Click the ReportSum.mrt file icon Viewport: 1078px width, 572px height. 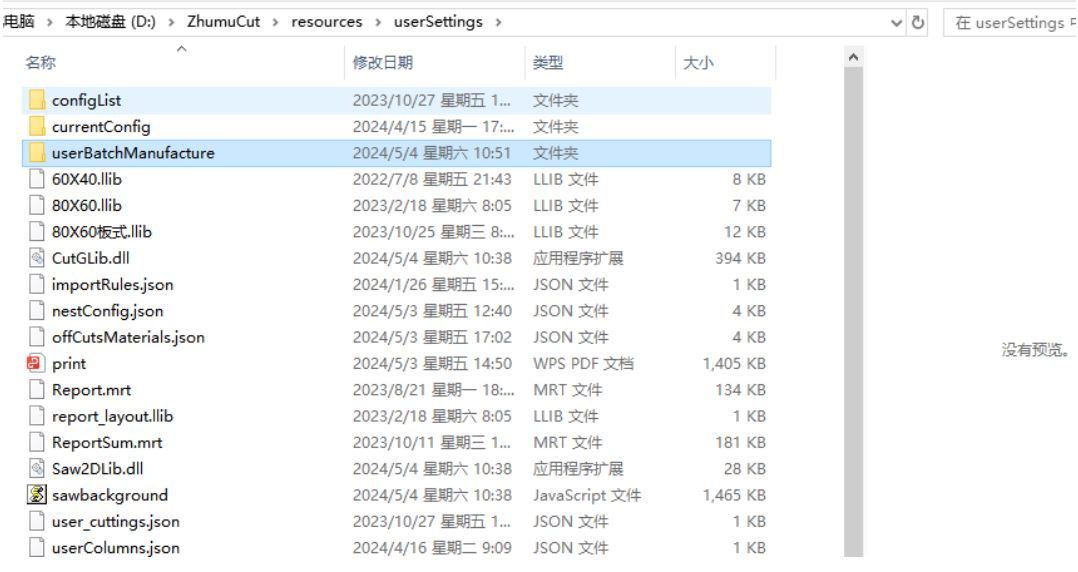point(37,443)
